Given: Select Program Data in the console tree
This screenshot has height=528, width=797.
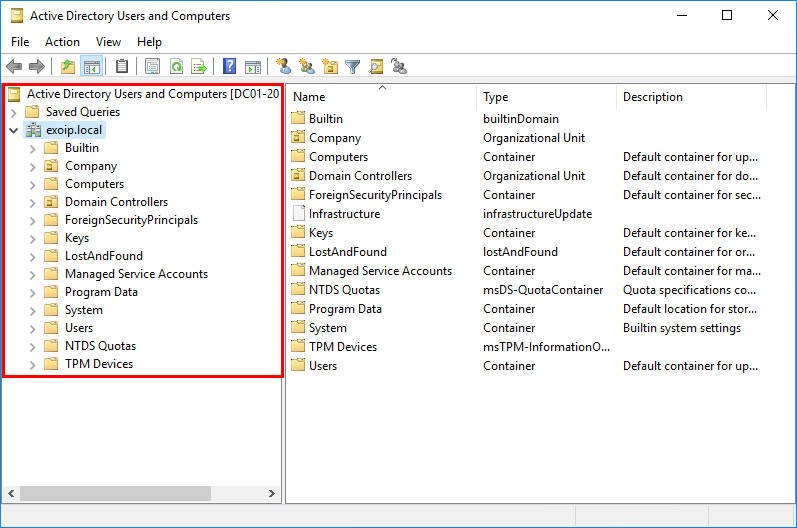Looking at the screenshot, I should click(101, 292).
